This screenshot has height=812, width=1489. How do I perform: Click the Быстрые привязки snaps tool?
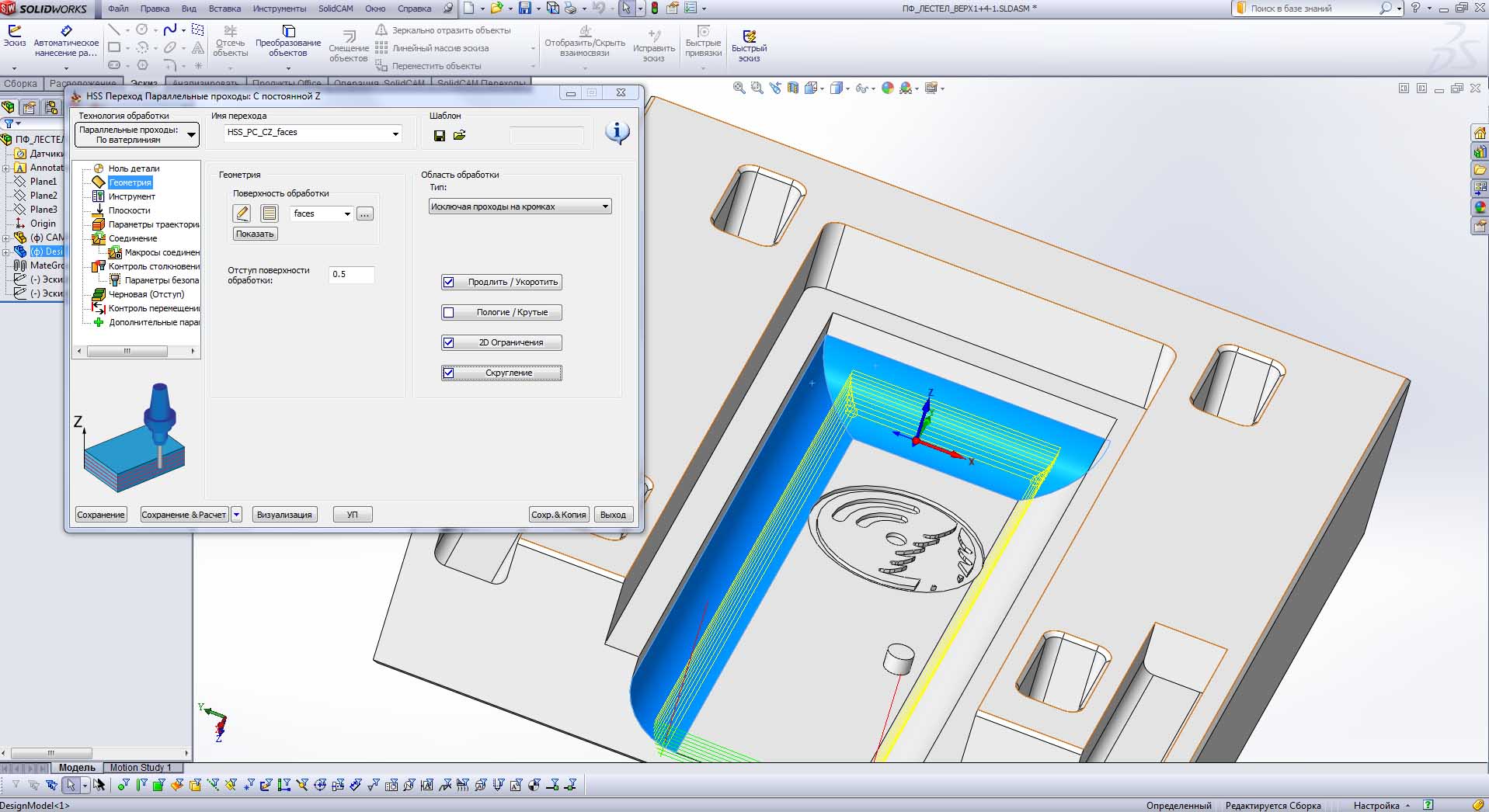[x=704, y=42]
